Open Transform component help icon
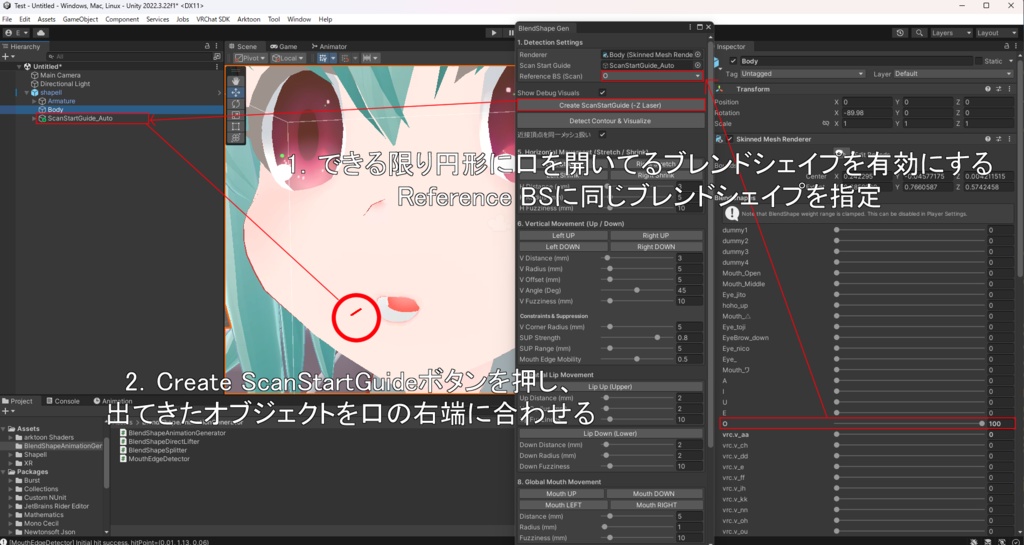This screenshot has width=1024, height=545. point(988,89)
